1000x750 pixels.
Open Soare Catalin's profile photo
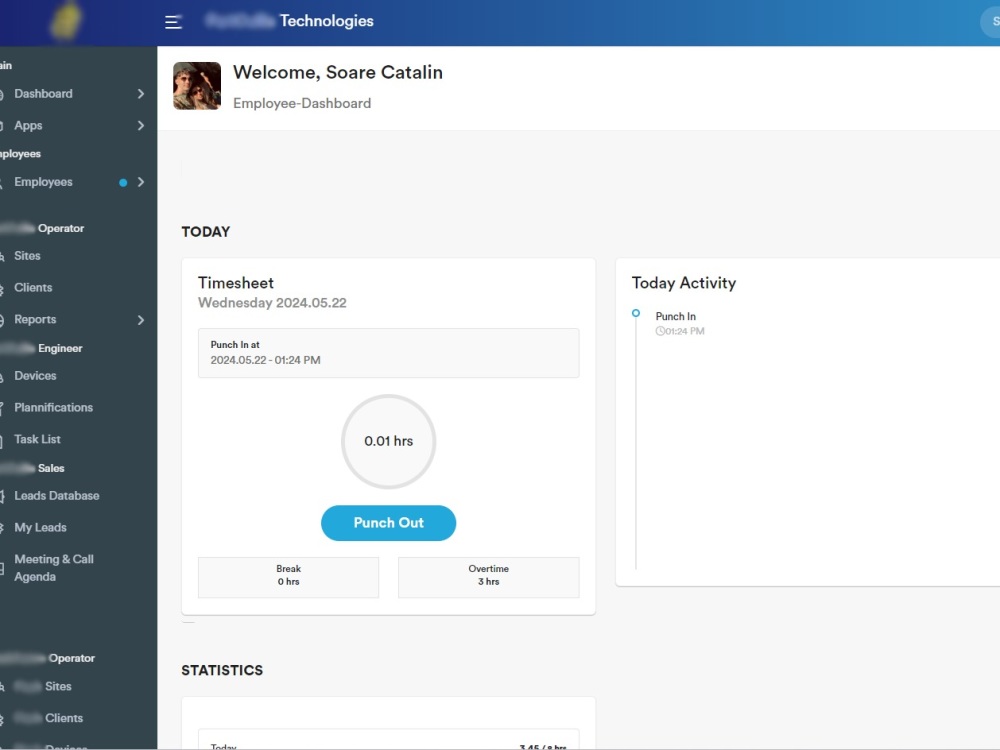[197, 86]
